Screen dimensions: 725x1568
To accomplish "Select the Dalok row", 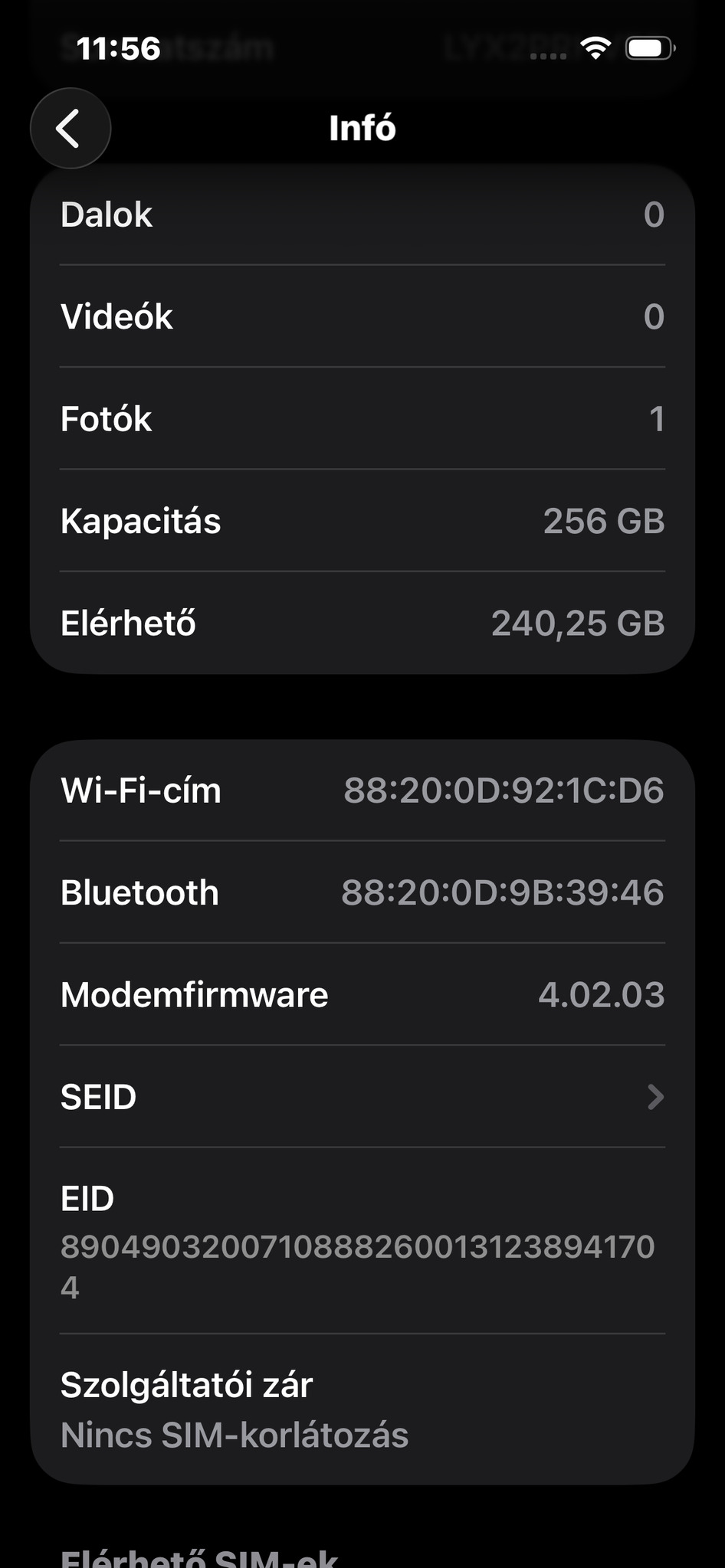I will pos(362,214).
